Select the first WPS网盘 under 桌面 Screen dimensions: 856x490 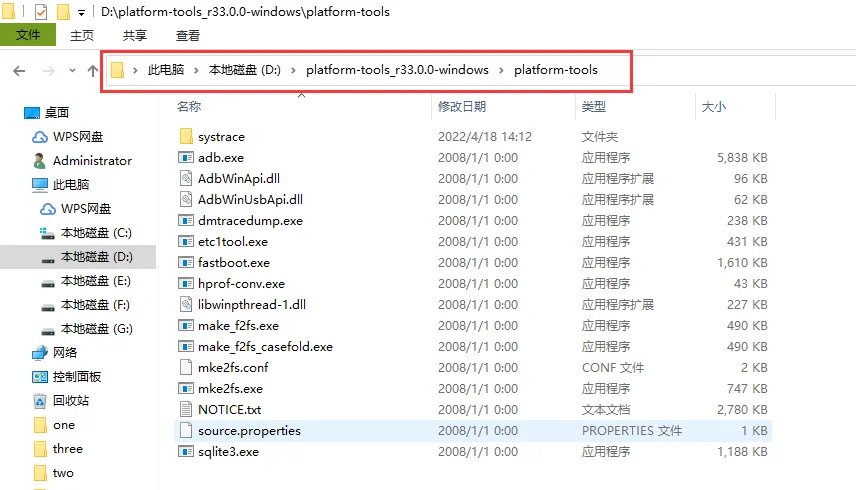(x=78, y=137)
